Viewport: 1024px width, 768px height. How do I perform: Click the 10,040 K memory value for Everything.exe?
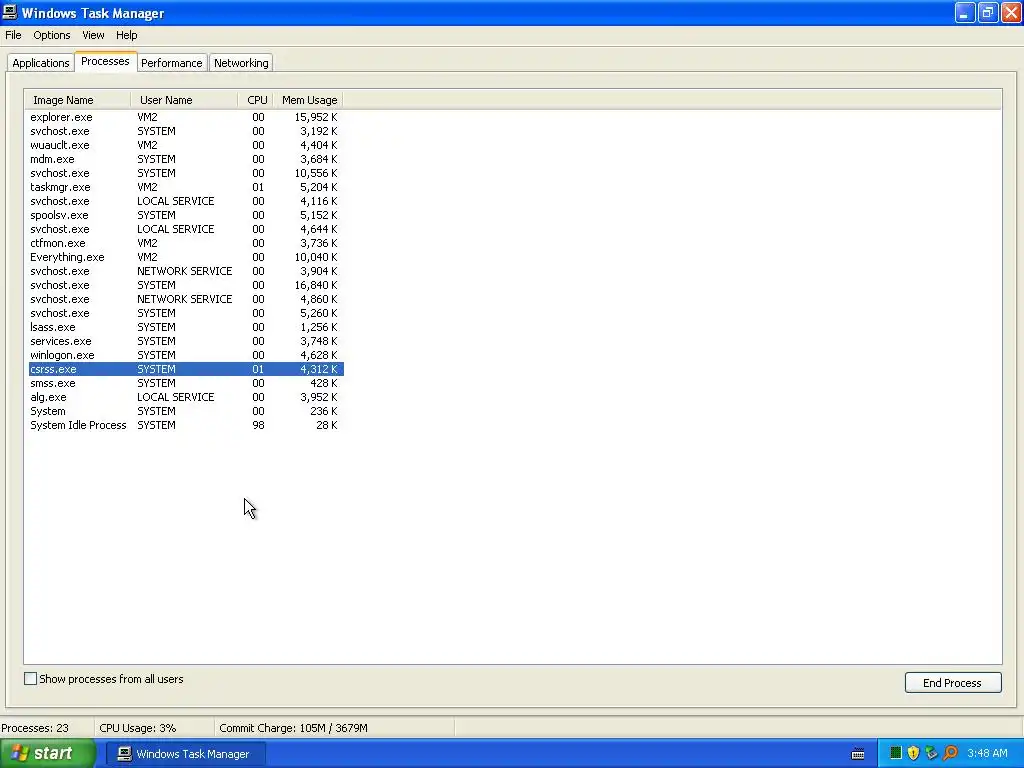point(316,257)
